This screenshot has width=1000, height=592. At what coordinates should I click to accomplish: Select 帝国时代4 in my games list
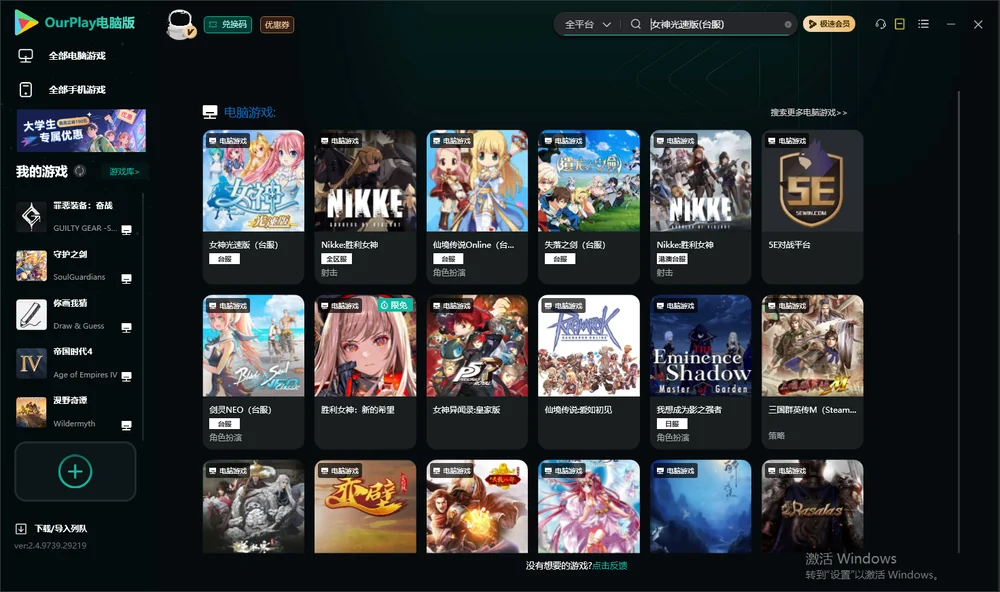tap(75, 364)
